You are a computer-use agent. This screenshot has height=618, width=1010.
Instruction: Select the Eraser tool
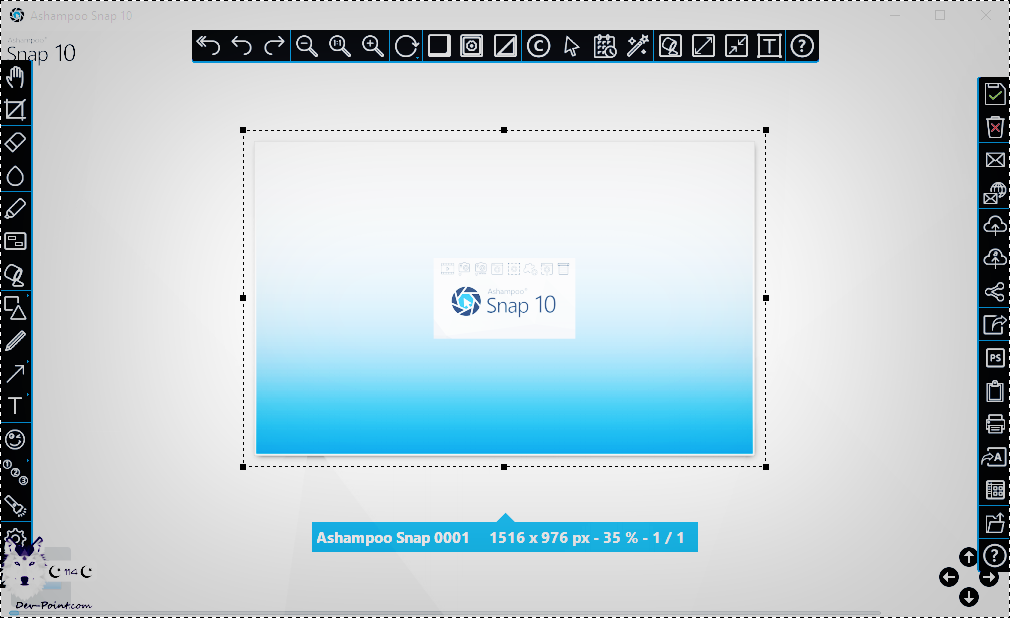pyautogui.click(x=15, y=143)
